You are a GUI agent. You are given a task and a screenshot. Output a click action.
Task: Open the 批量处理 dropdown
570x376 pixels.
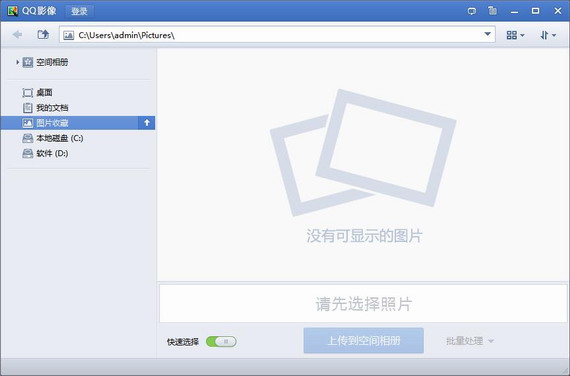470,341
